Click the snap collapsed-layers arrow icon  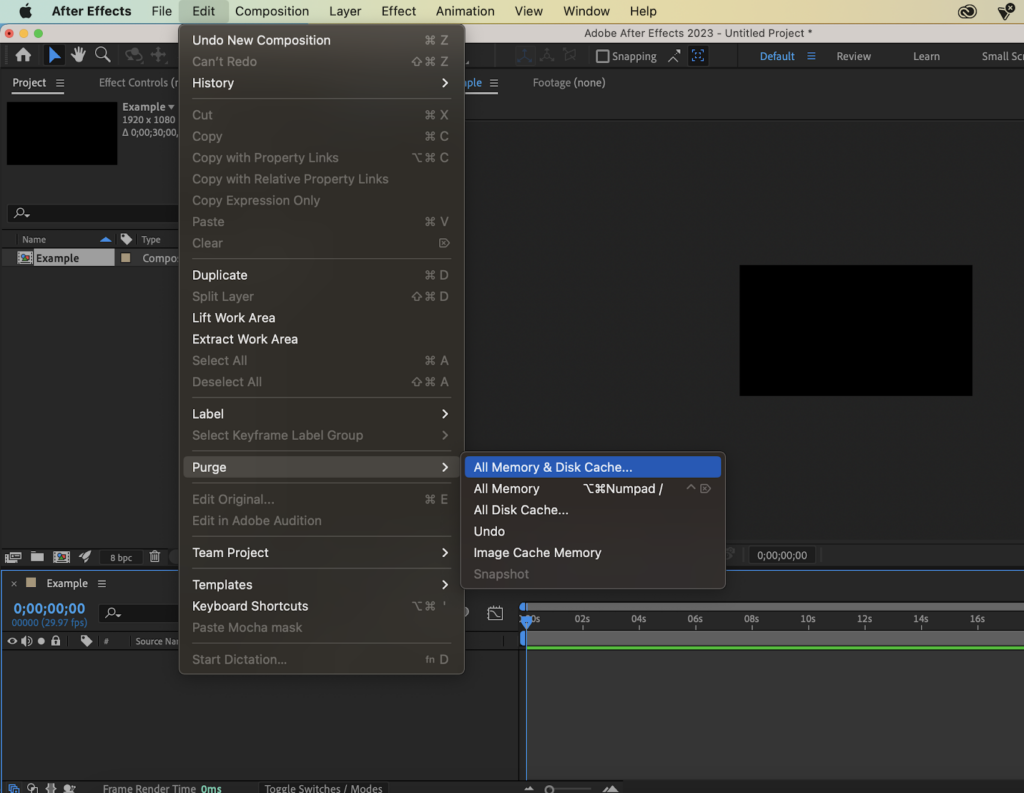673,56
